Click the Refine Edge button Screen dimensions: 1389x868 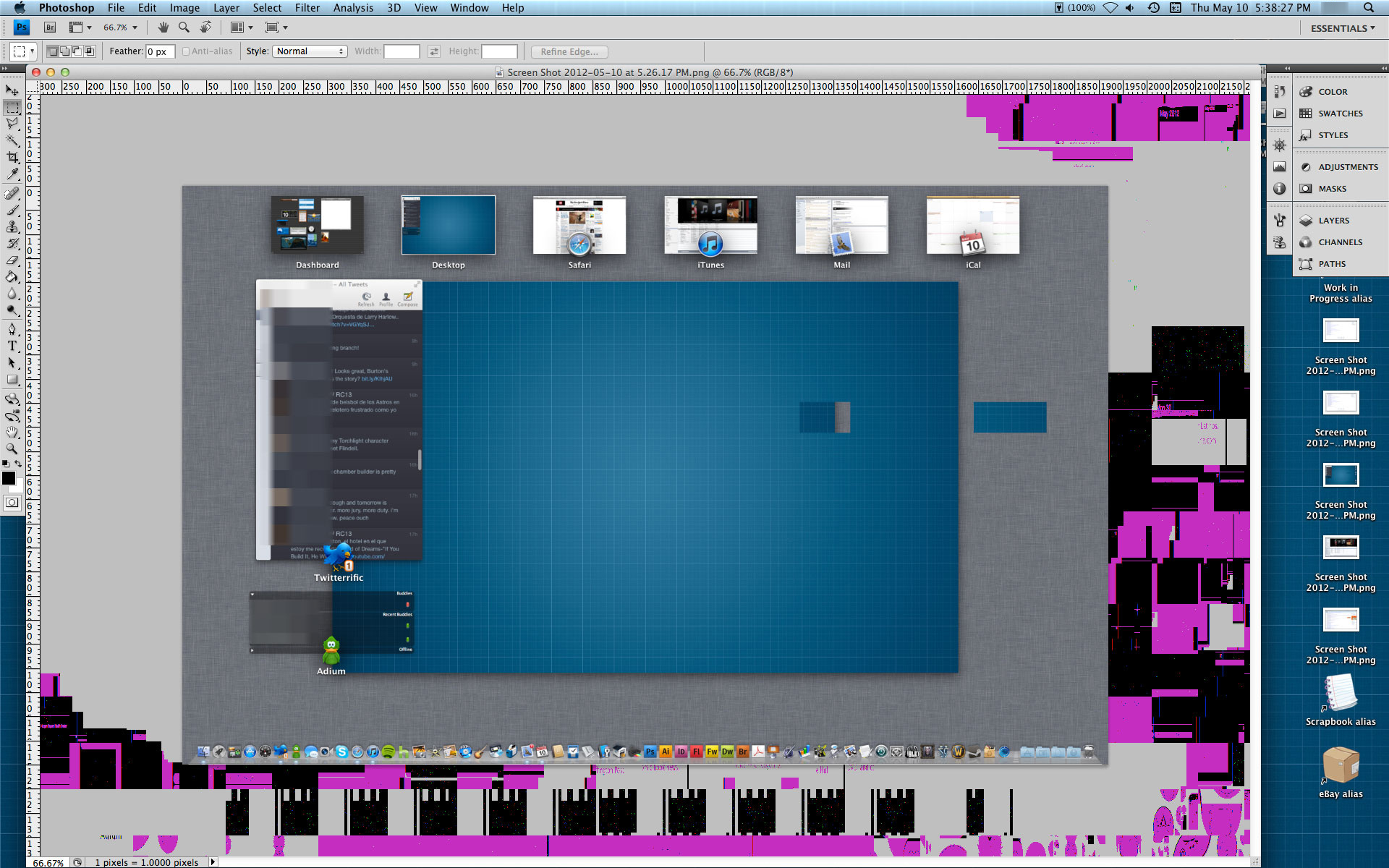569,51
